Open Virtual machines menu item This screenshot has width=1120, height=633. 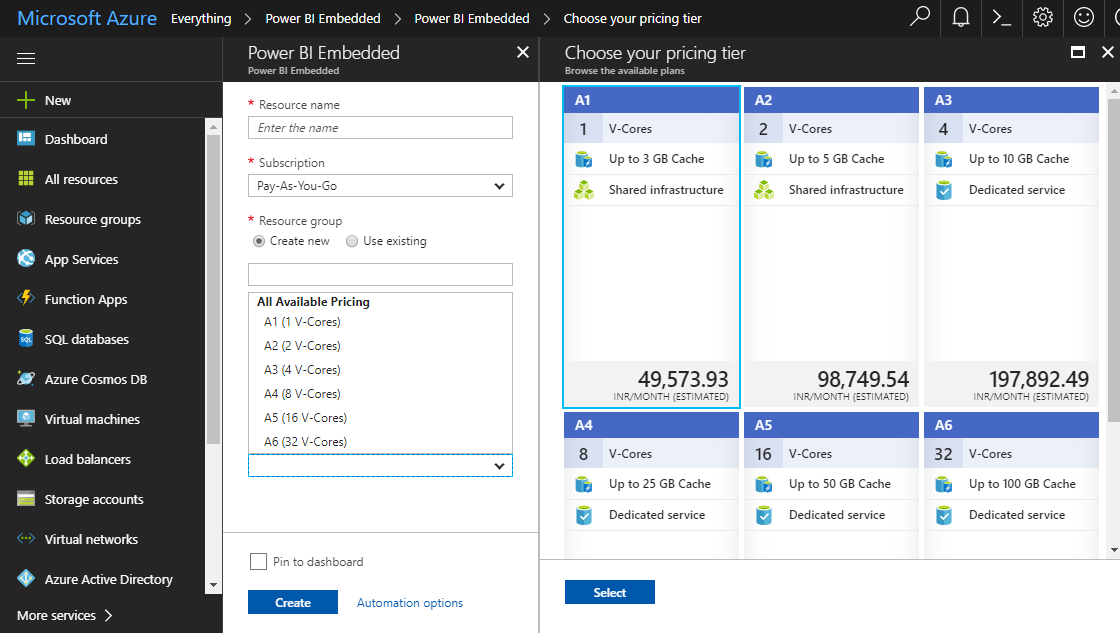coord(92,419)
